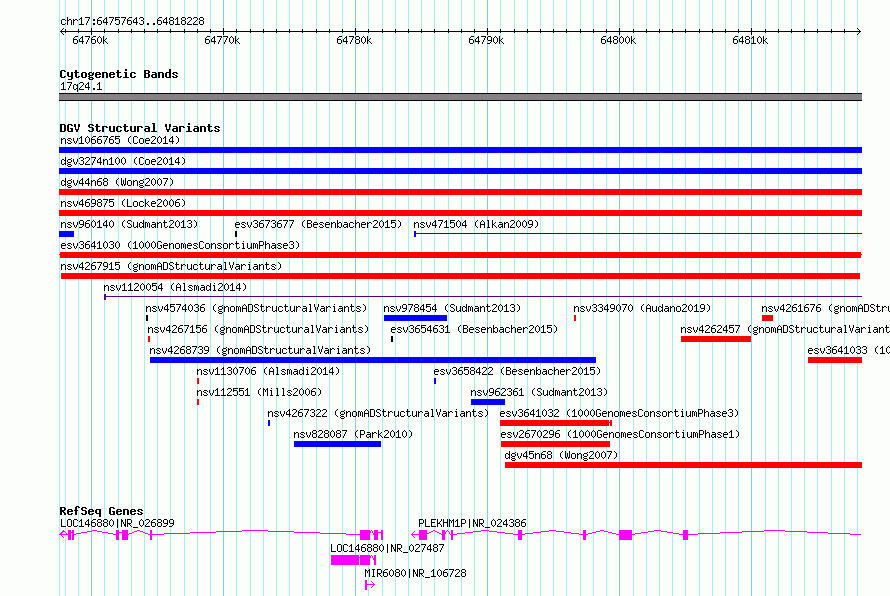This screenshot has height=596, width=890.
Task: Open esv3673677 (Besenbacher2015) variant label
Action: pos(318,224)
